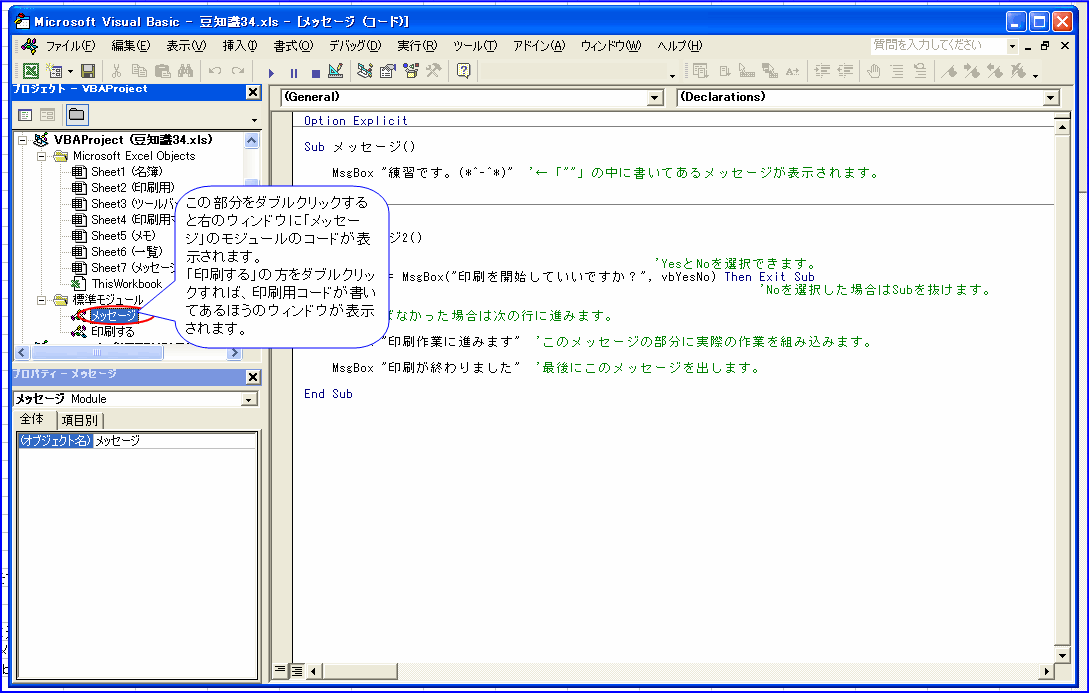Switch to the 項目別 properties tab
1089x693 pixels.
[81, 420]
